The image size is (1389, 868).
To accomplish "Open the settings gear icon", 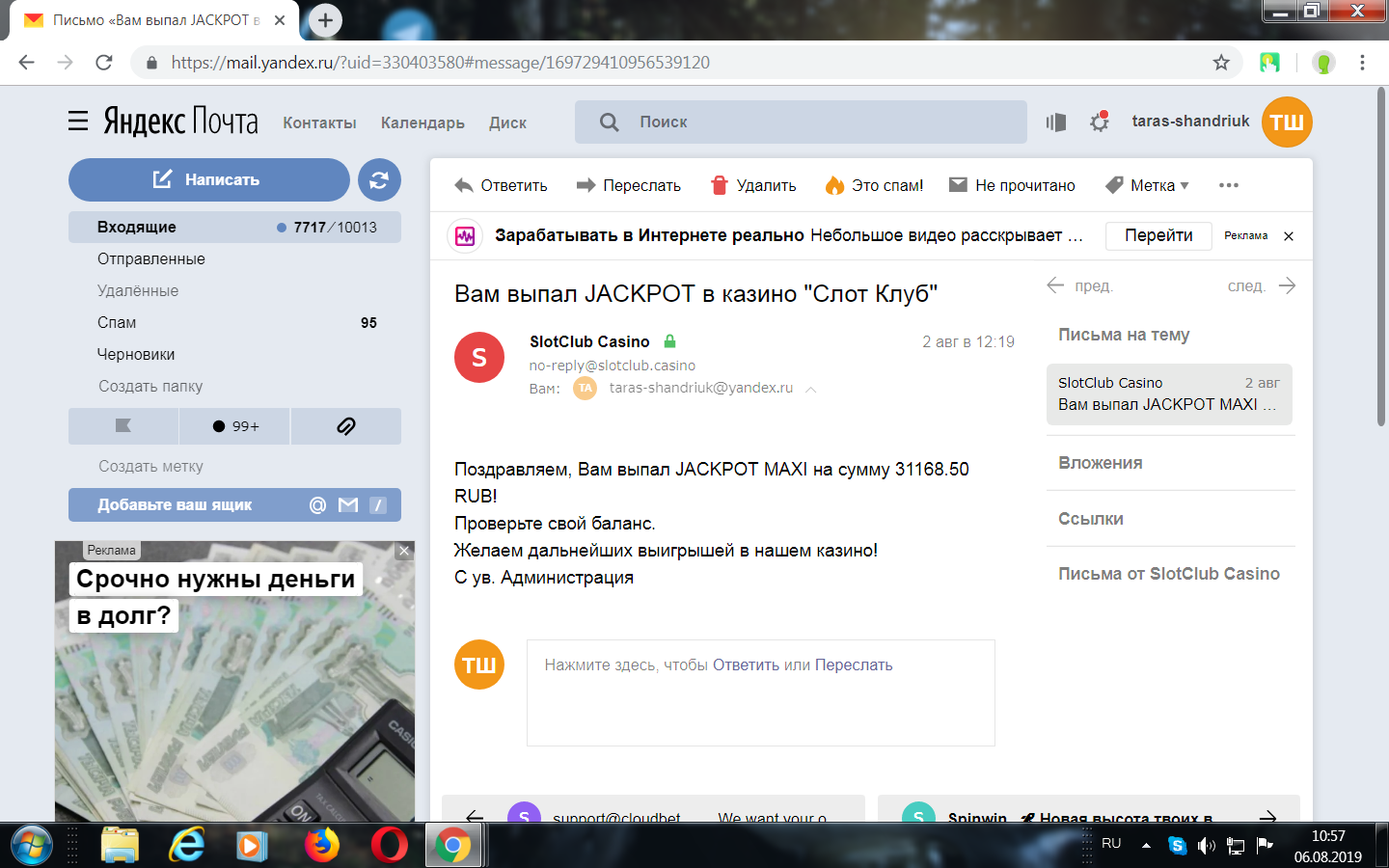I will (x=1099, y=122).
